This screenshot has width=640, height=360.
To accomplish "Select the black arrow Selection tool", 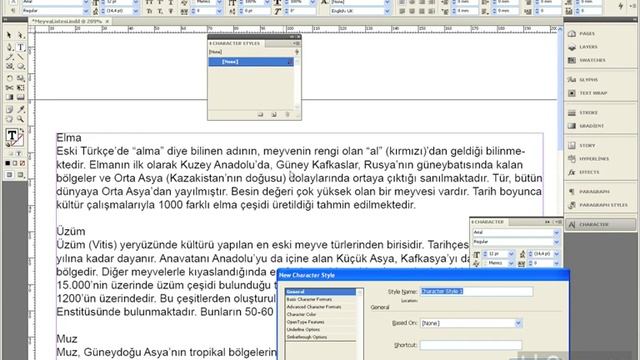I will click(x=9, y=36).
